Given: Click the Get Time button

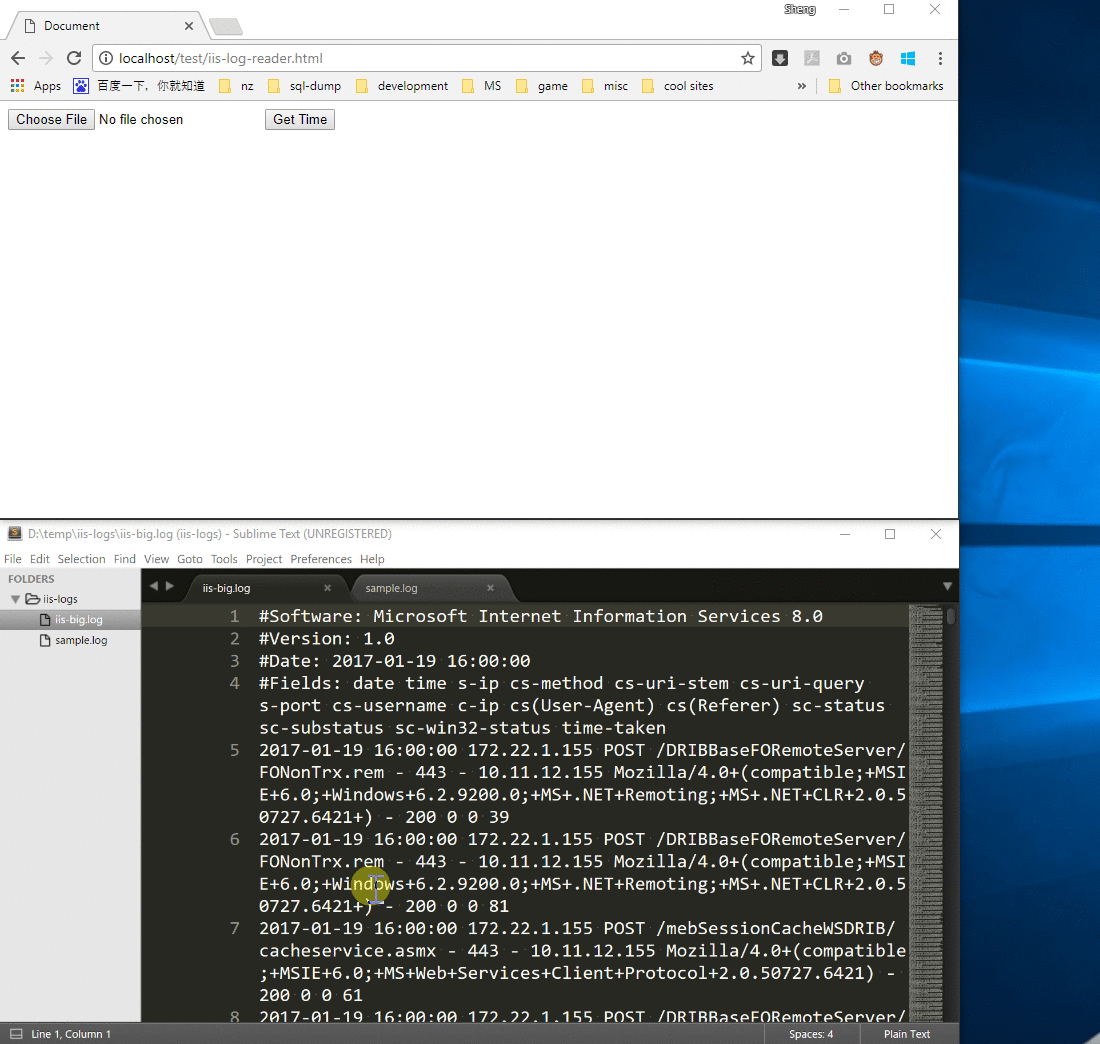Looking at the screenshot, I should pyautogui.click(x=299, y=119).
